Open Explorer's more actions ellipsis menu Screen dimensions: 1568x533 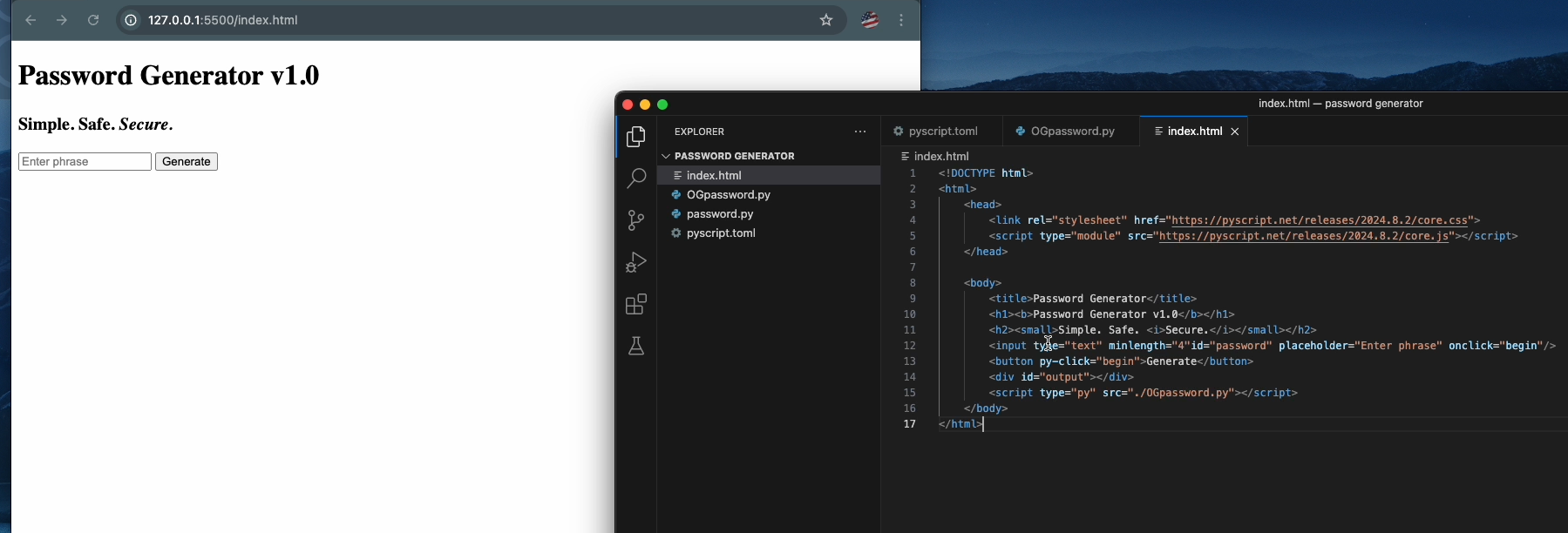[860, 132]
